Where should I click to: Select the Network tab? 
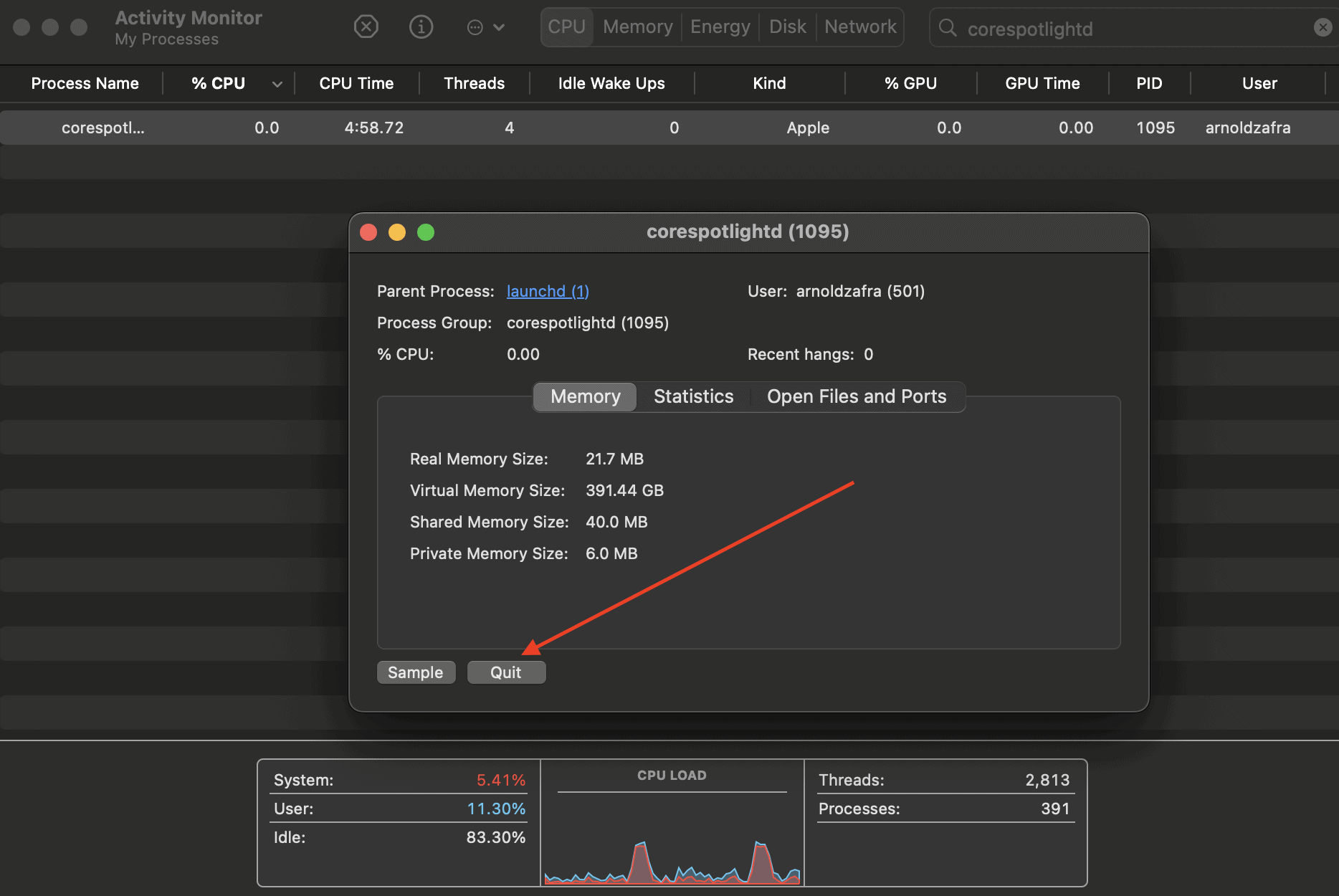[x=860, y=27]
